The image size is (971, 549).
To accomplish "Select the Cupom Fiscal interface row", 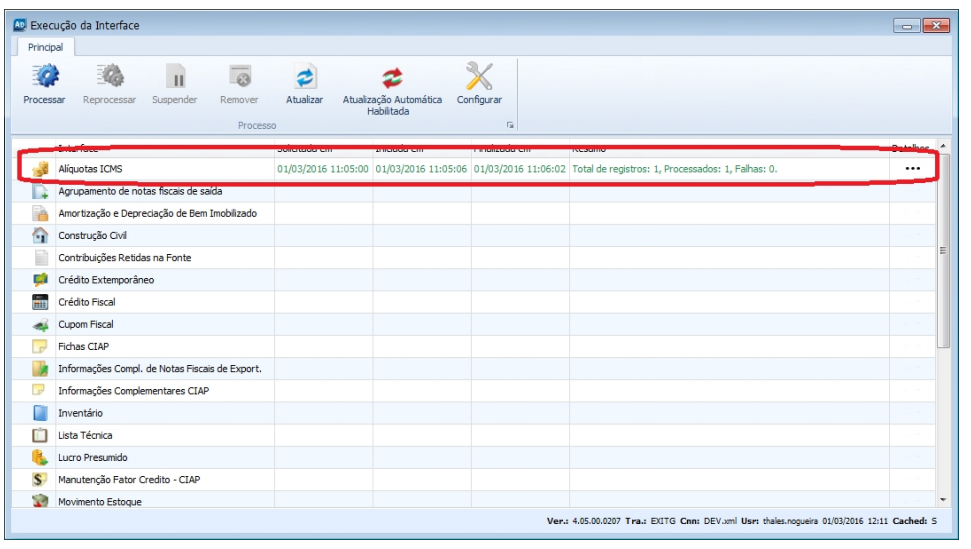I will click(x=86, y=325).
